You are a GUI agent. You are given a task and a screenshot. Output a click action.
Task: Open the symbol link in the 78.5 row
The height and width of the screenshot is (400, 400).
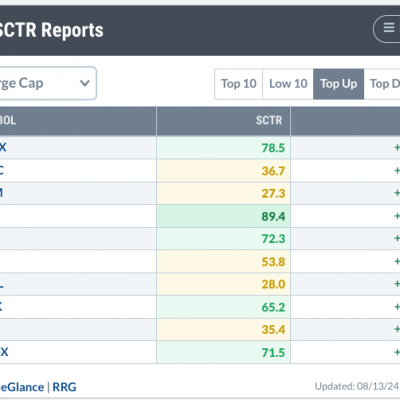3,147
